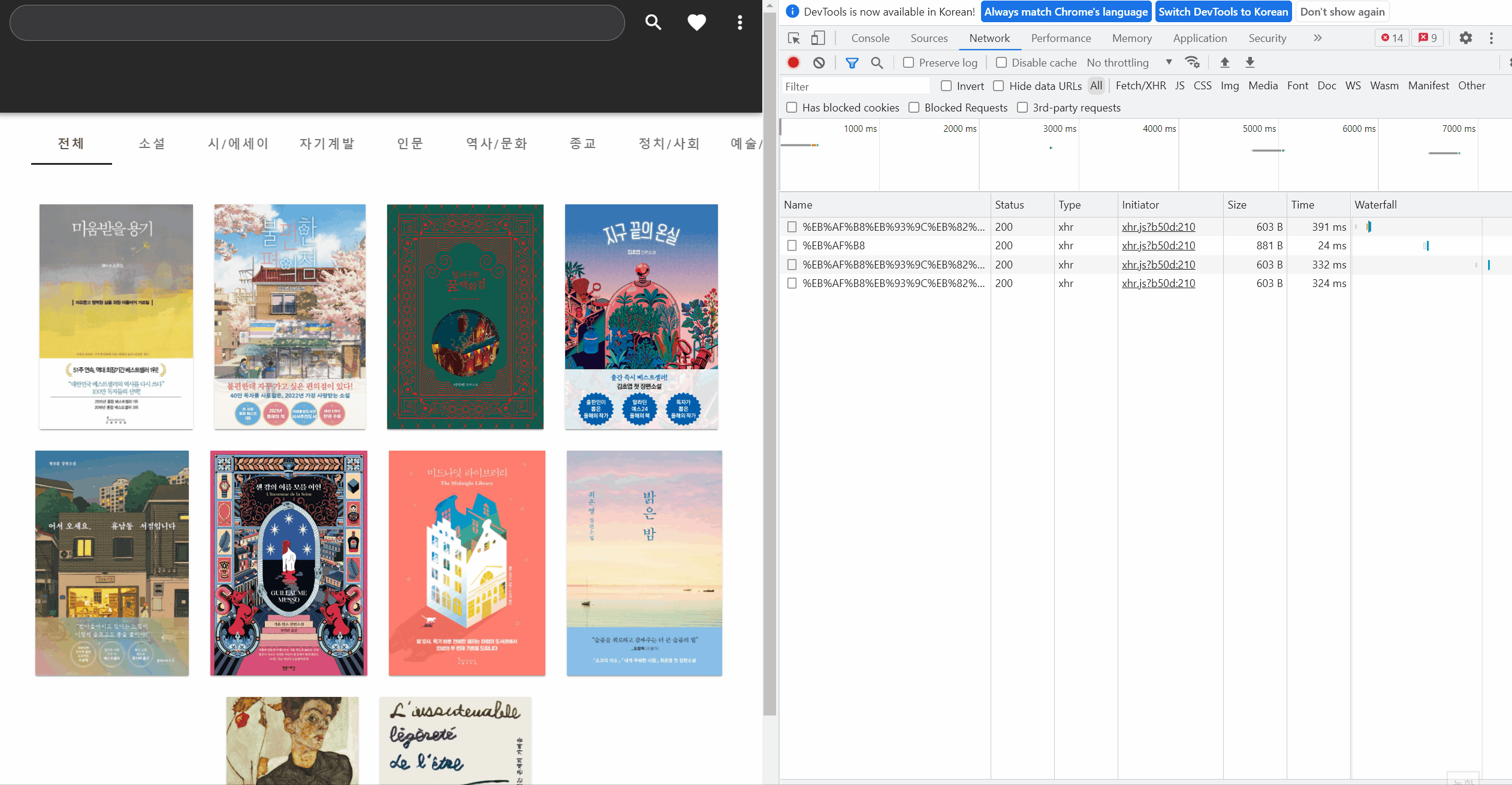Sort requests by the Time column

pyautogui.click(x=1318, y=205)
